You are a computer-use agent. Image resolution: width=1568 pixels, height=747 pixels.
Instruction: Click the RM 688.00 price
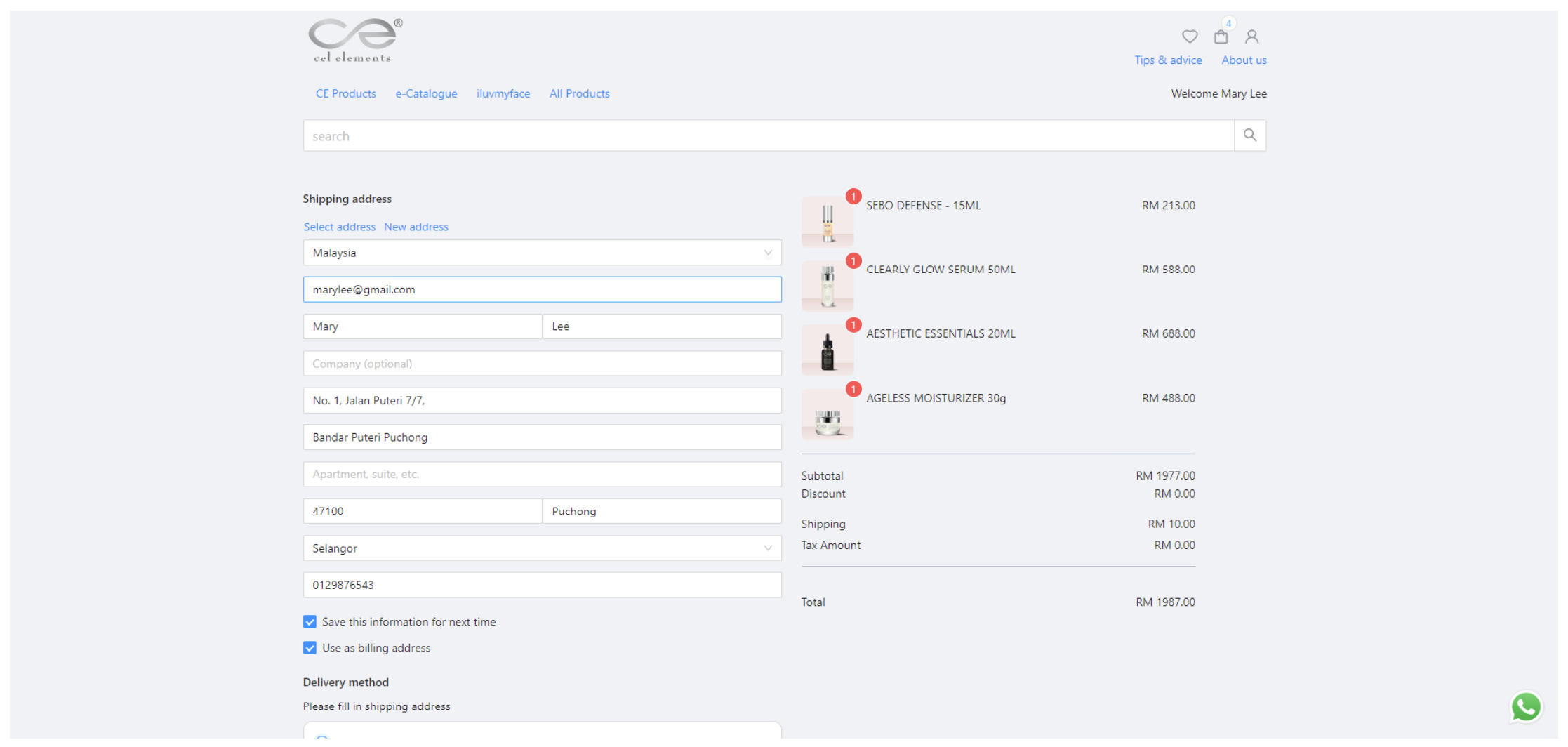coord(1168,333)
